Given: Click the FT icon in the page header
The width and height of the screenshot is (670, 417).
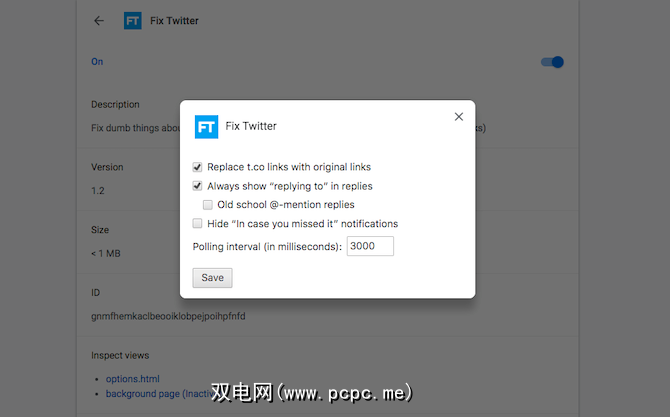Looking at the screenshot, I should coord(132,21).
